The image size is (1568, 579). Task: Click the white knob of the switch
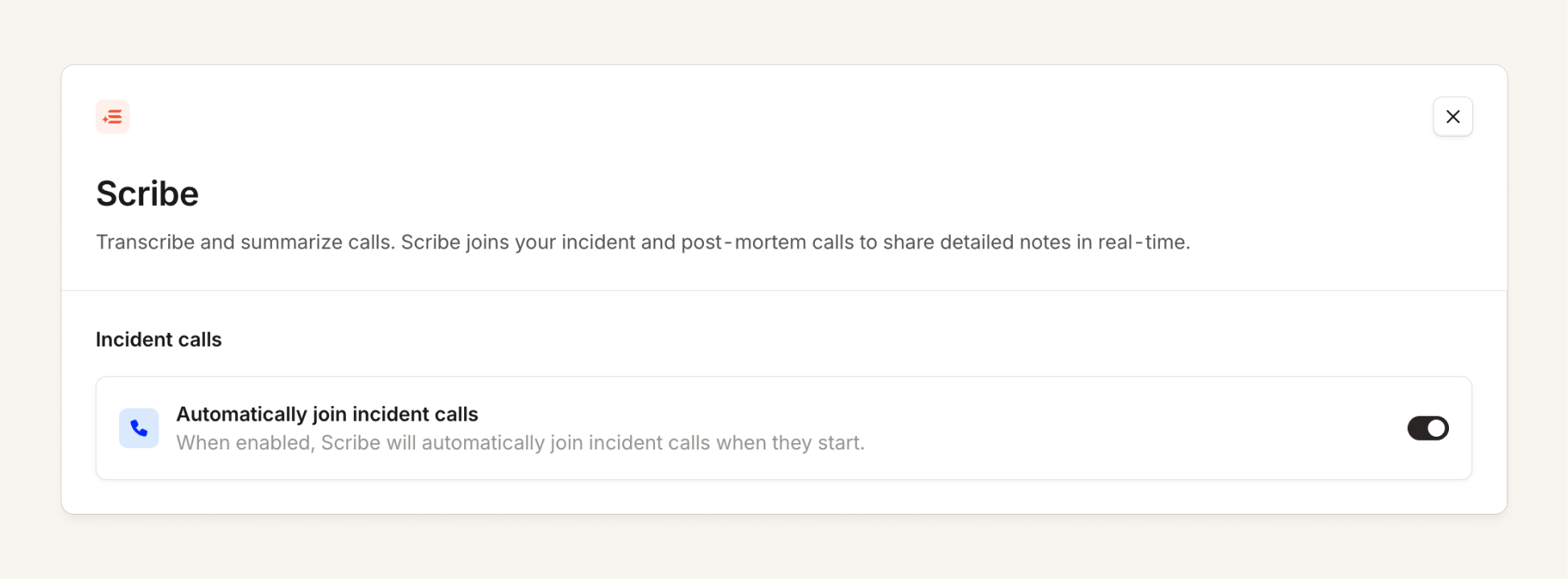[1437, 429]
